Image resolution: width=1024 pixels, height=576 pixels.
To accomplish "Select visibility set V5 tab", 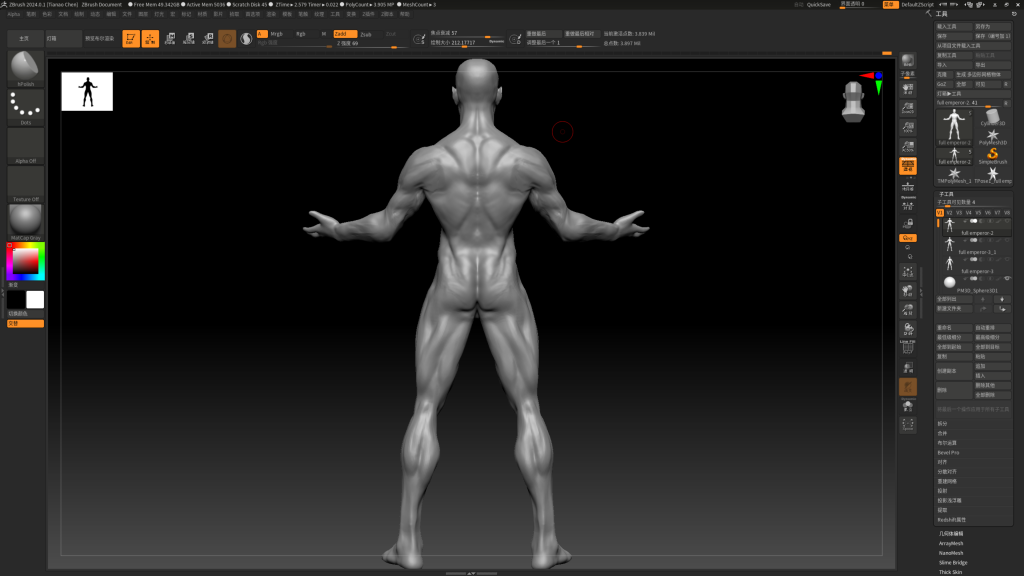I will coord(978,213).
